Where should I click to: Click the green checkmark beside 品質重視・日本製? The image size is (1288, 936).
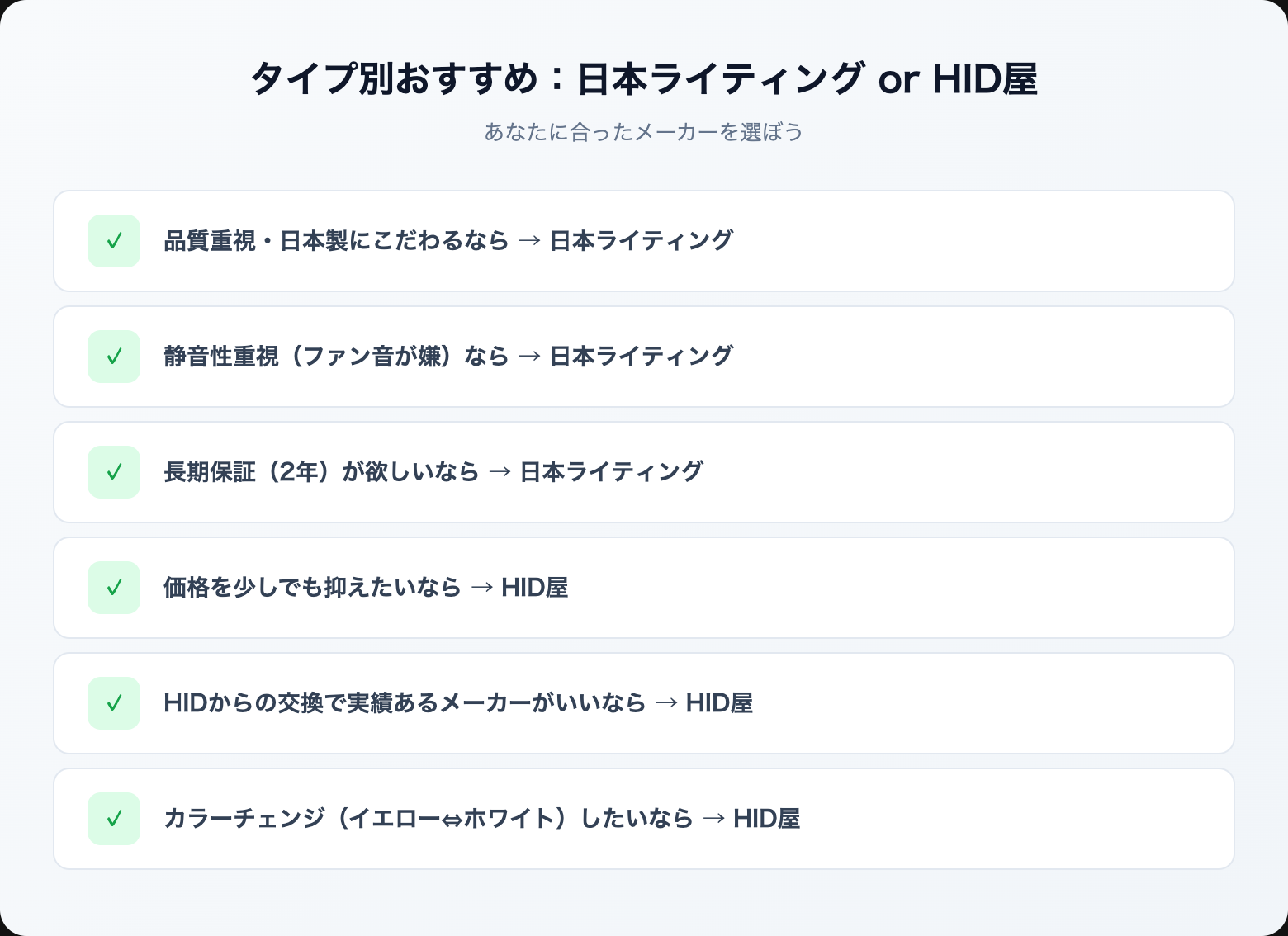pos(114,241)
